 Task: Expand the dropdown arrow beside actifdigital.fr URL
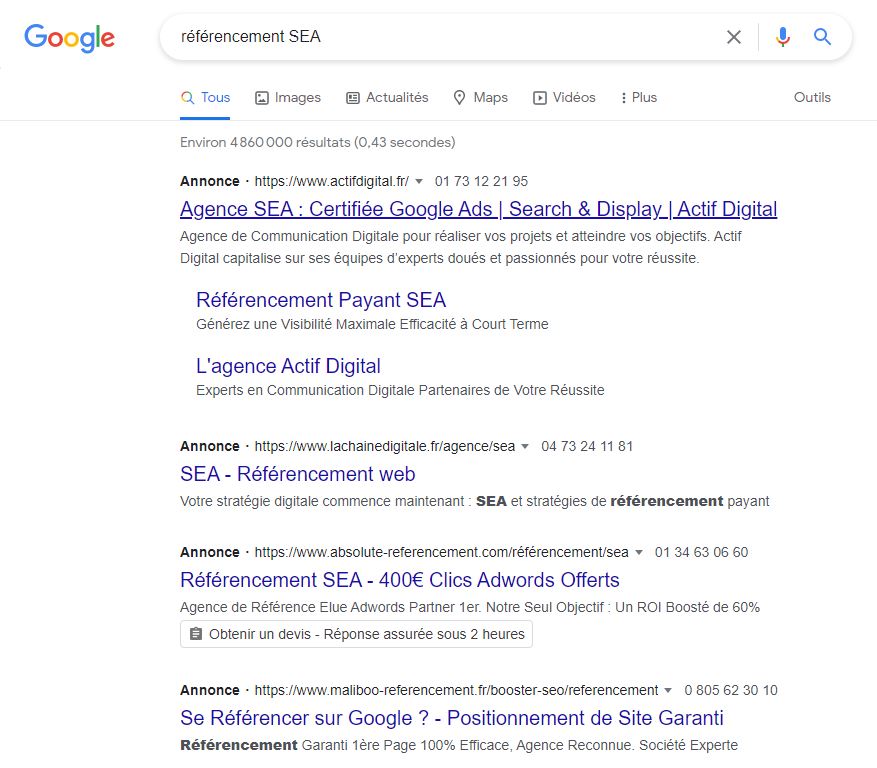419,182
